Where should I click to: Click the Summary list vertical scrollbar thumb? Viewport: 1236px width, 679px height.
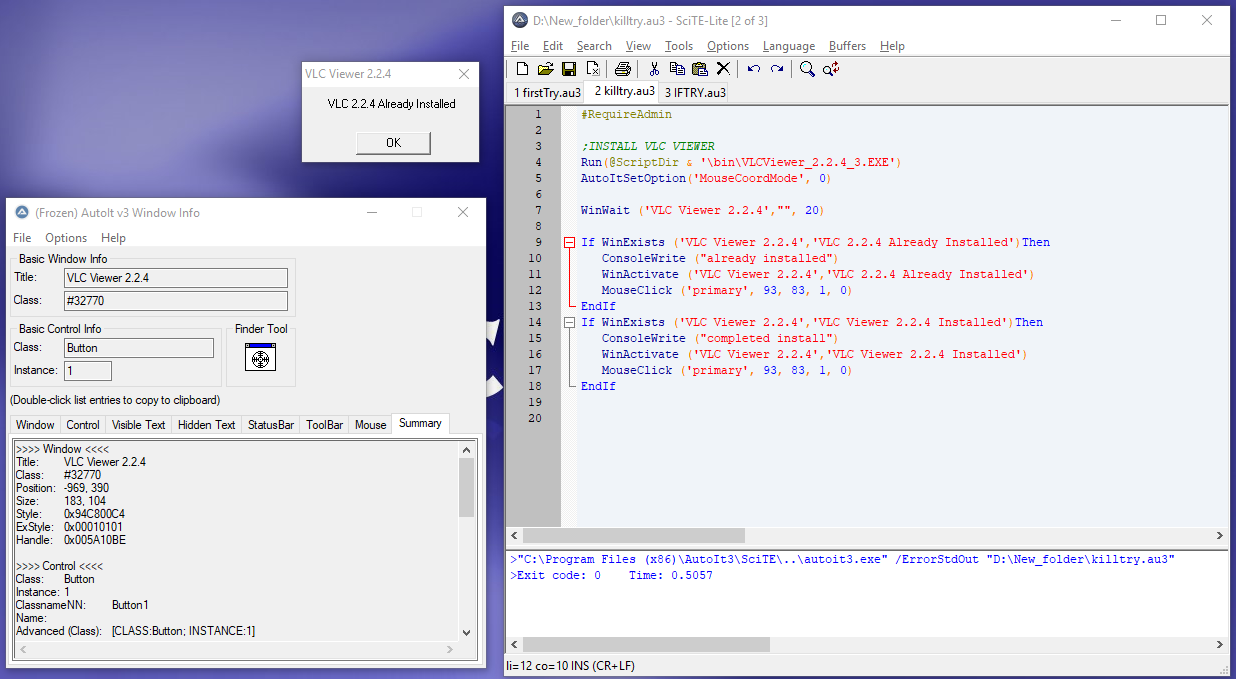point(466,488)
